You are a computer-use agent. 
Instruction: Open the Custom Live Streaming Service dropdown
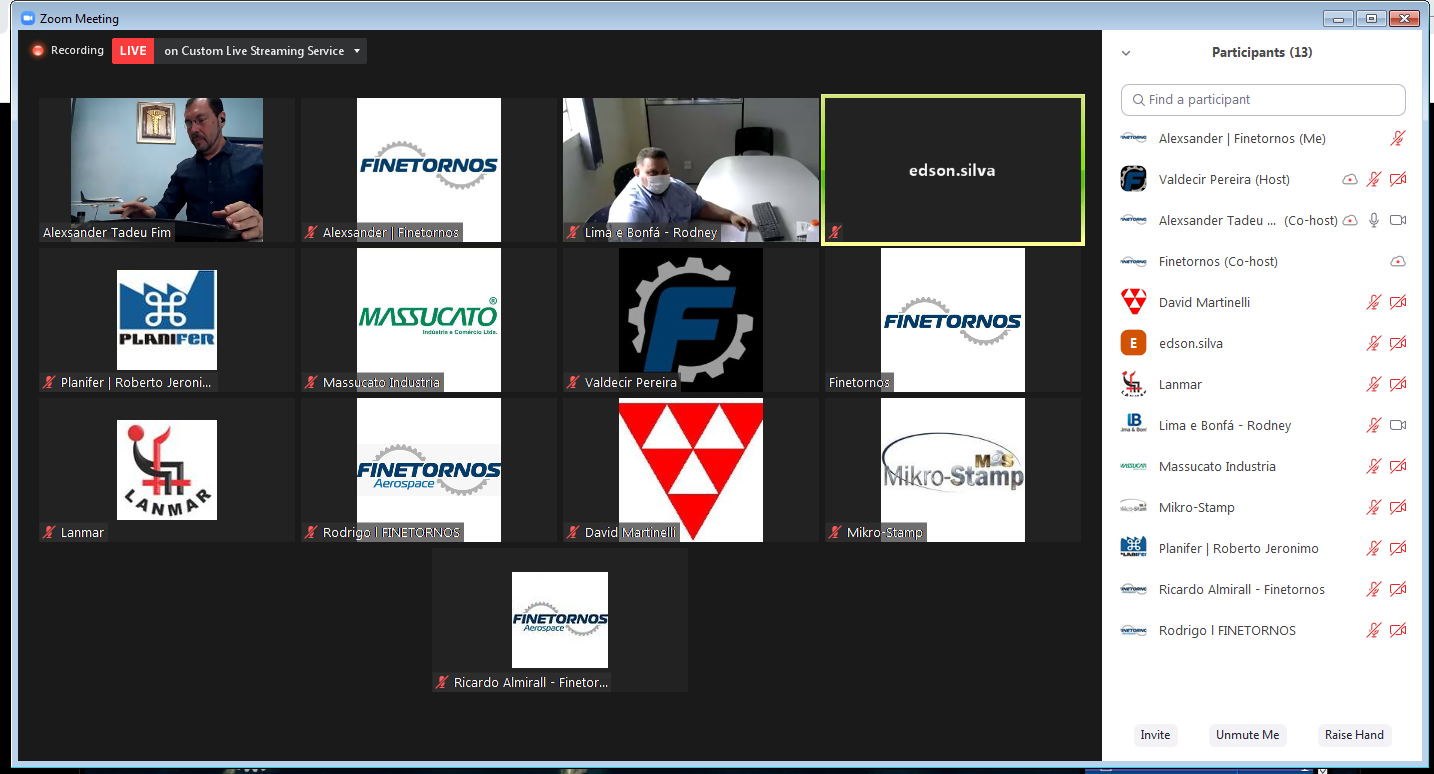(357, 51)
